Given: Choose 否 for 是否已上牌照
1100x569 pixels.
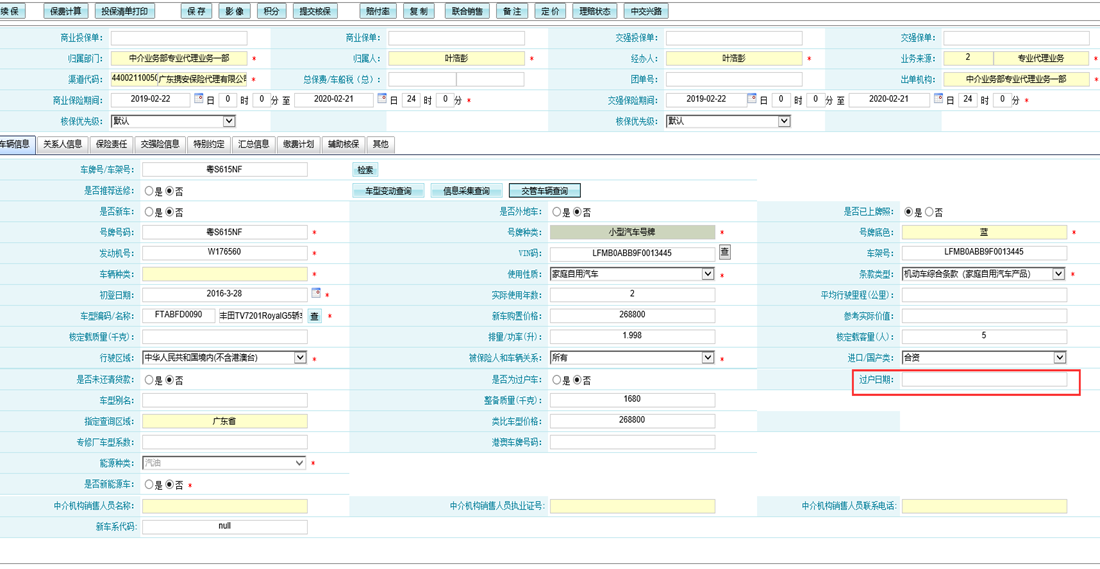Looking at the screenshot, I should 929,212.
